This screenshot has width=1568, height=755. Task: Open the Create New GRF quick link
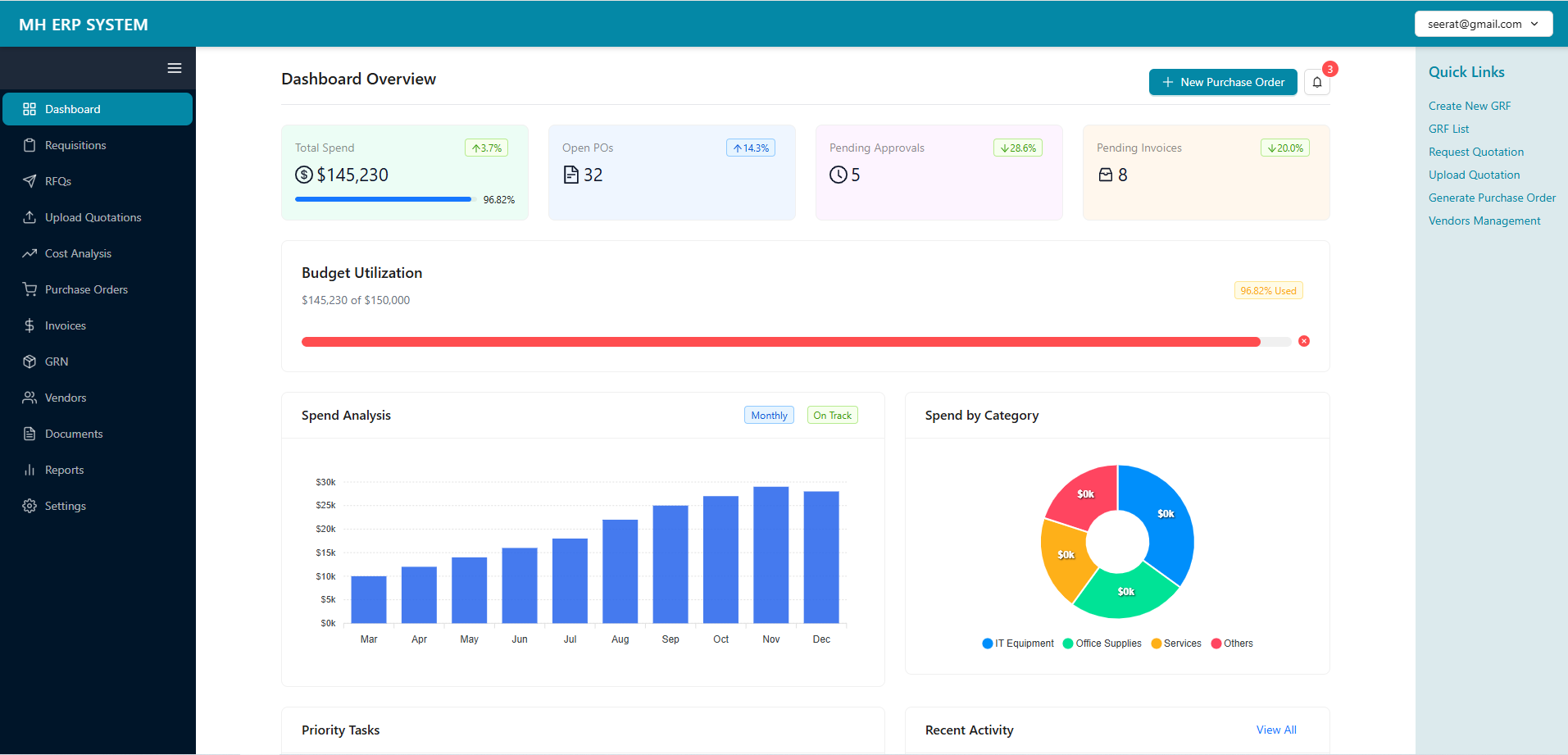click(1469, 106)
